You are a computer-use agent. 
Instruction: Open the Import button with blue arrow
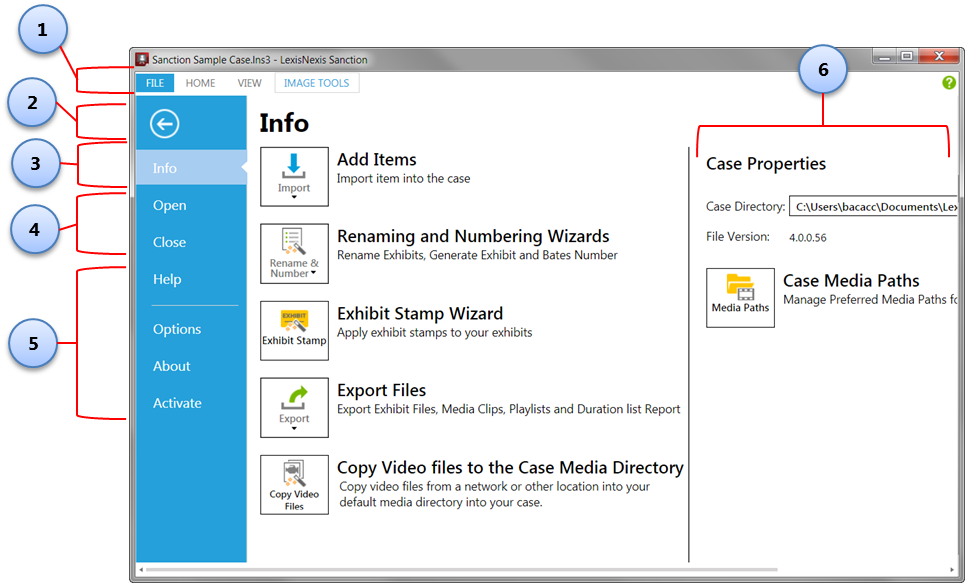tap(294, 177)
